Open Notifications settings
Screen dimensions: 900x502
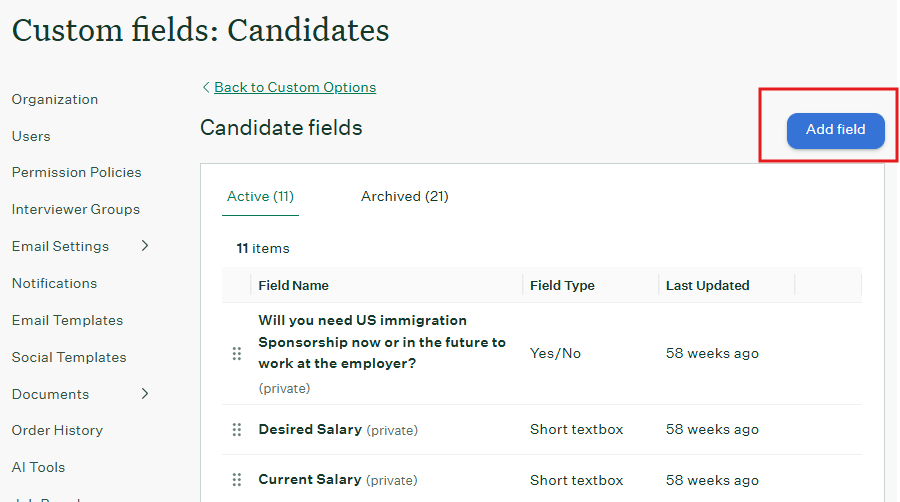pyautogui.click(x=54, y=283)
